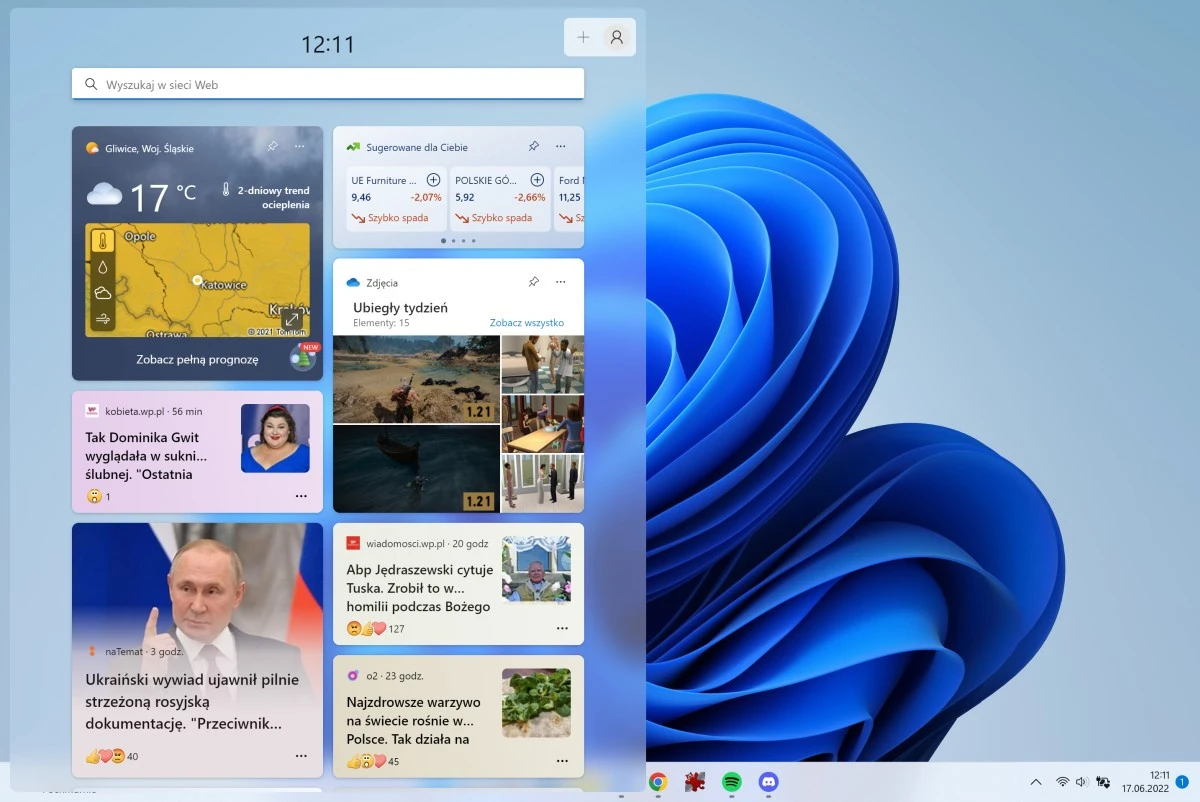
Task: Click "Zobacz wszystko" in the Zdjęcia widget
Action: tap(525, 322)
